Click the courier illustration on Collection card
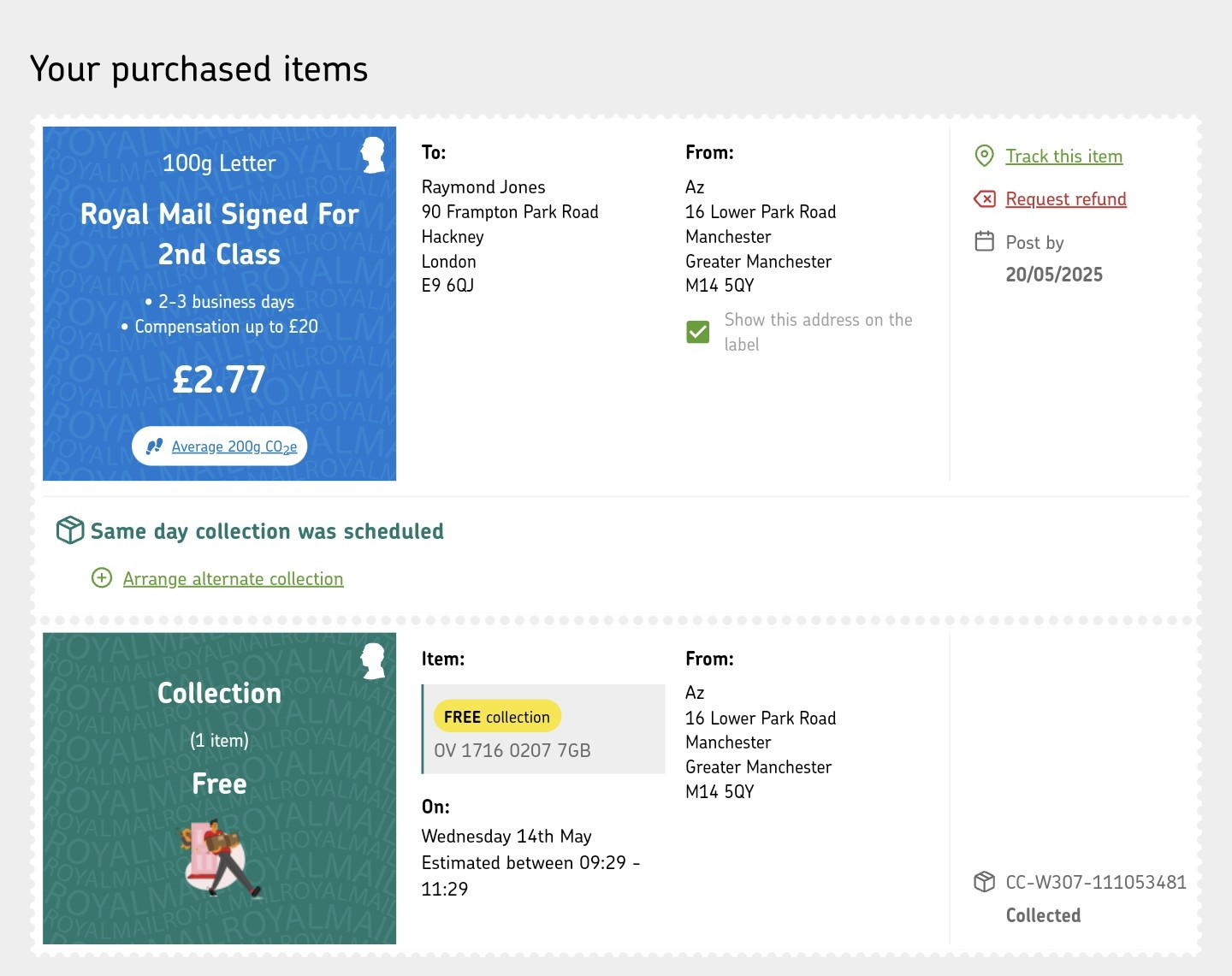This screenshot has width=1232, height=976. pyautogui.click(x=219, y=859)
